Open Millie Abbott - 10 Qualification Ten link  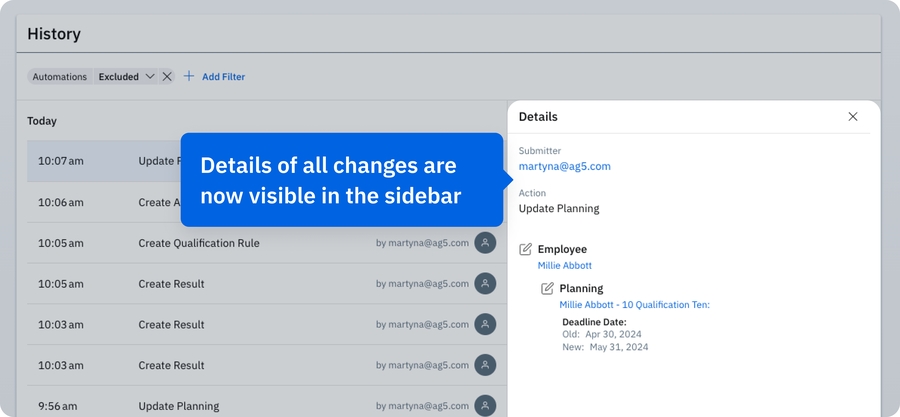(634, 305)
